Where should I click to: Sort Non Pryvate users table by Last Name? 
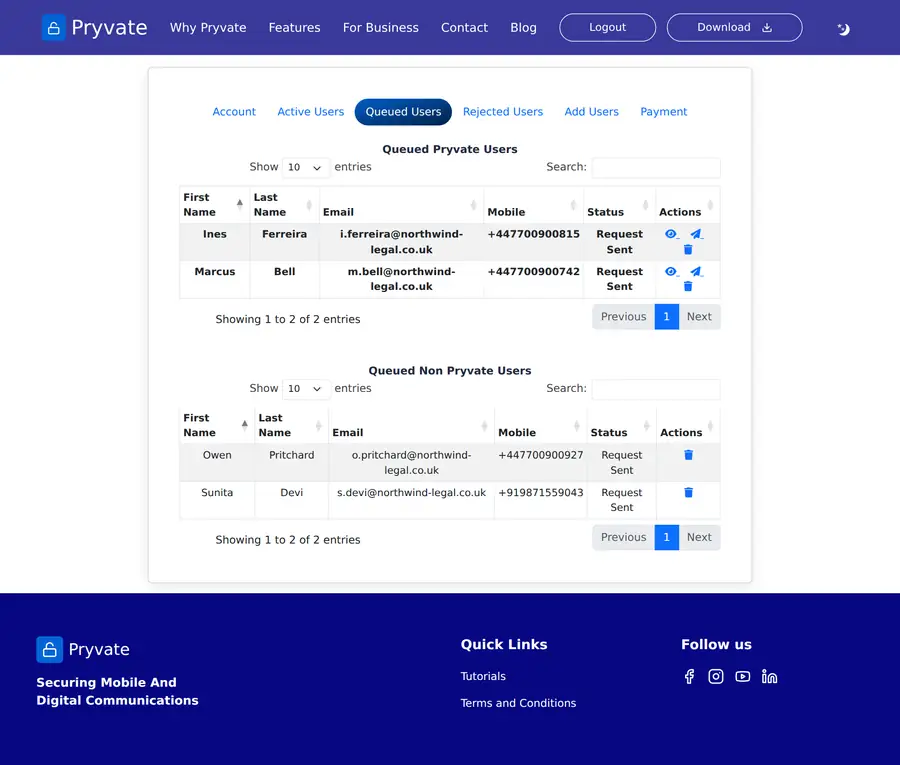tap(292, 425)
